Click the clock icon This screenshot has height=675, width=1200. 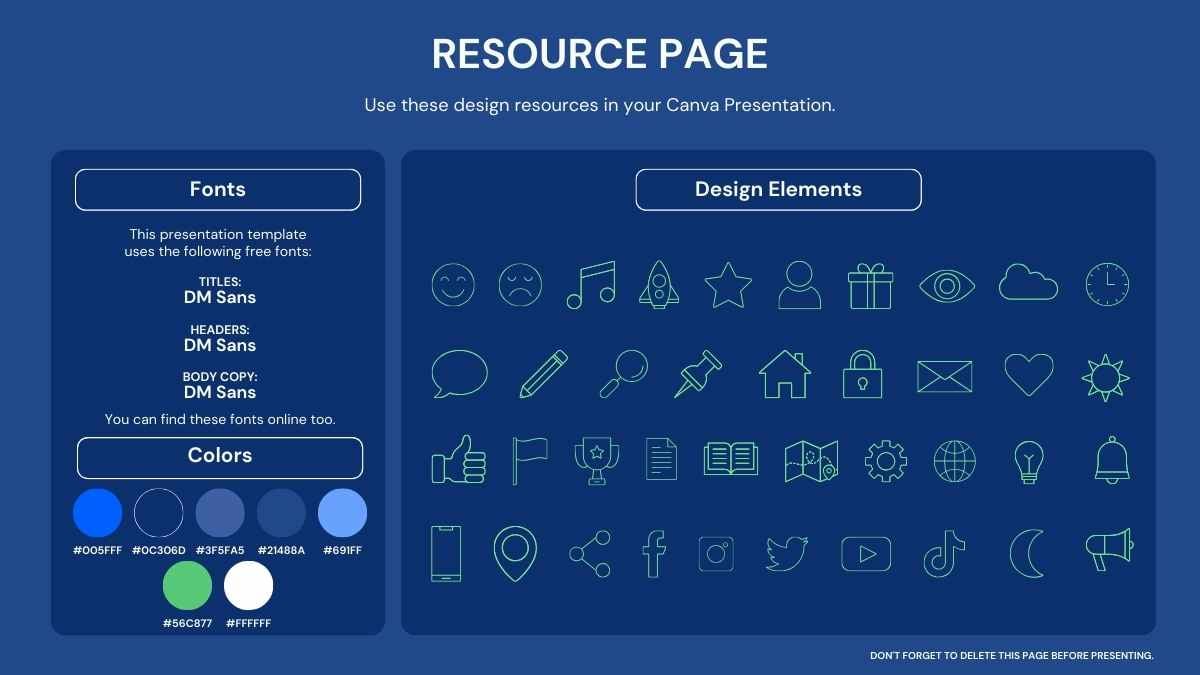pyautogui.click(x=1107, y=285)
